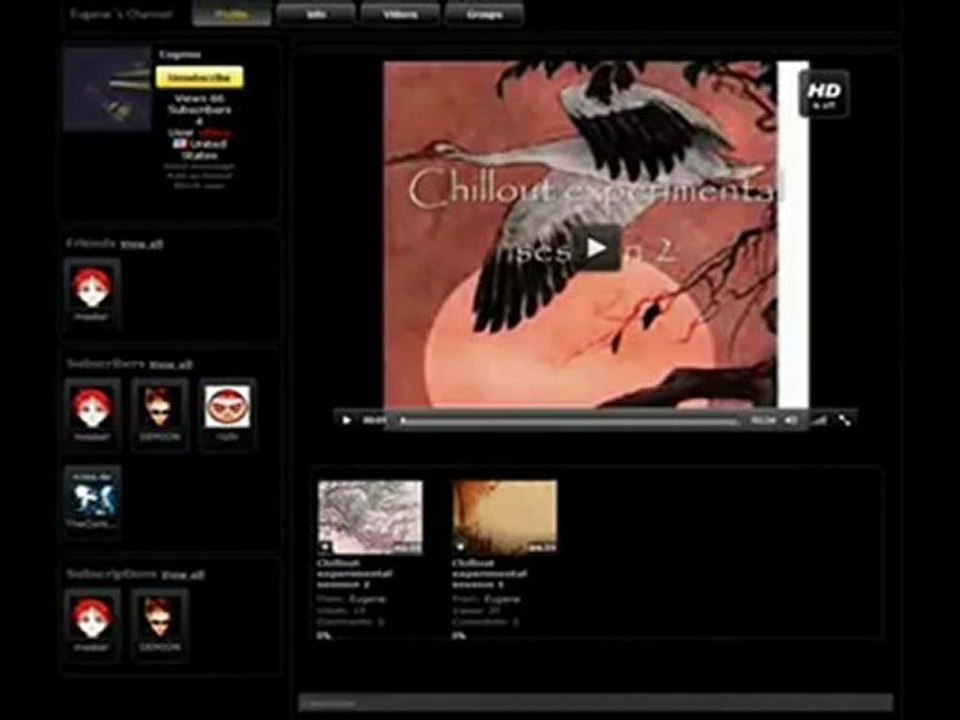
Task: Click the United States flag icon
Action: pyautogui.click(x=179, y=144)
